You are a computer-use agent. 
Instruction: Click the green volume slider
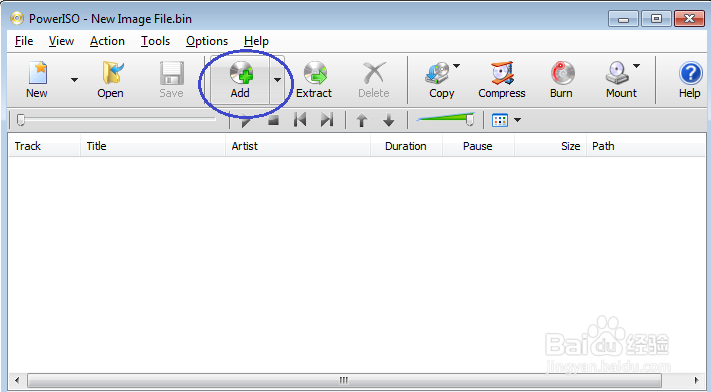pos(445,119)
